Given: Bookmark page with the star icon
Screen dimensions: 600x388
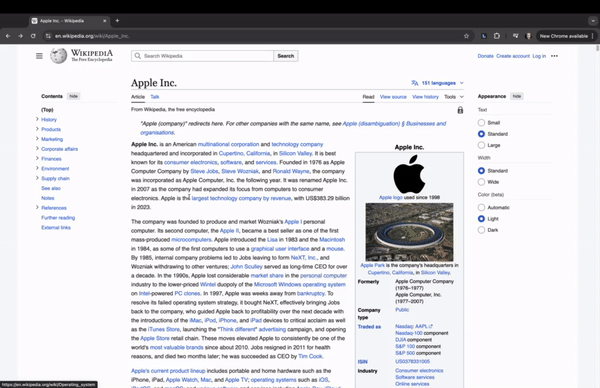Looking at the screenshot, I should [466, 36].
